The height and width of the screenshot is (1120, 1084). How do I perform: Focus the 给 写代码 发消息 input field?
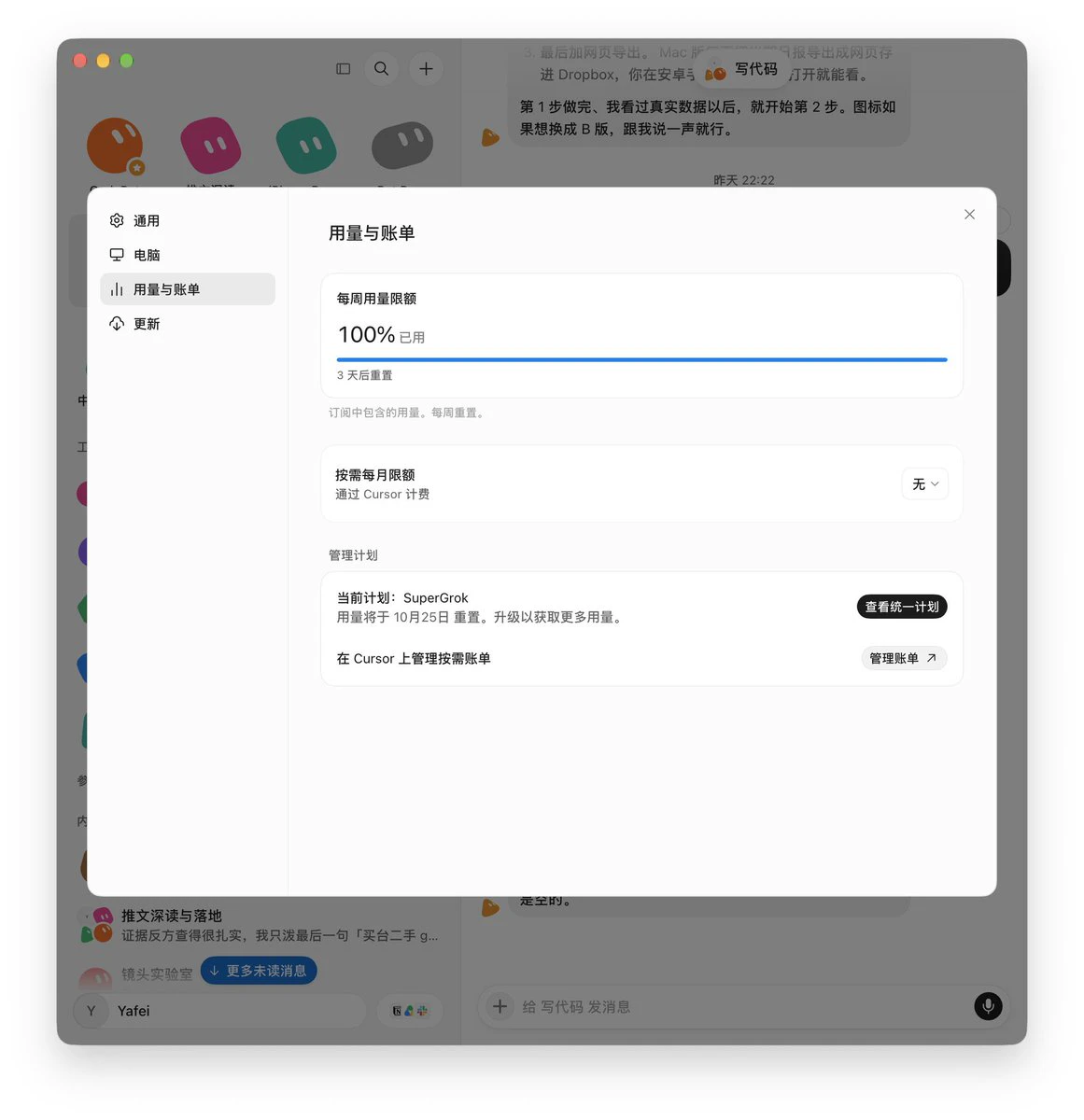click(x=742, y=1007)
